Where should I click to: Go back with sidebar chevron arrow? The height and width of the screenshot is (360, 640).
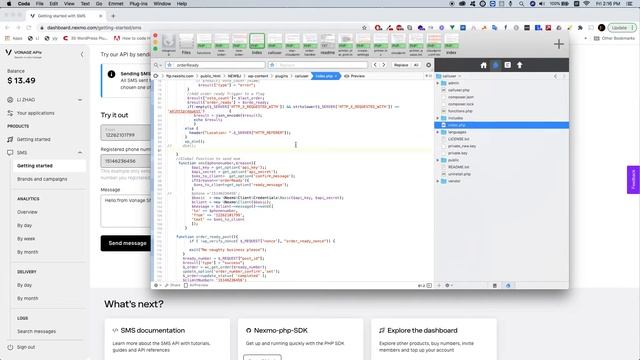tap(556, 76)
